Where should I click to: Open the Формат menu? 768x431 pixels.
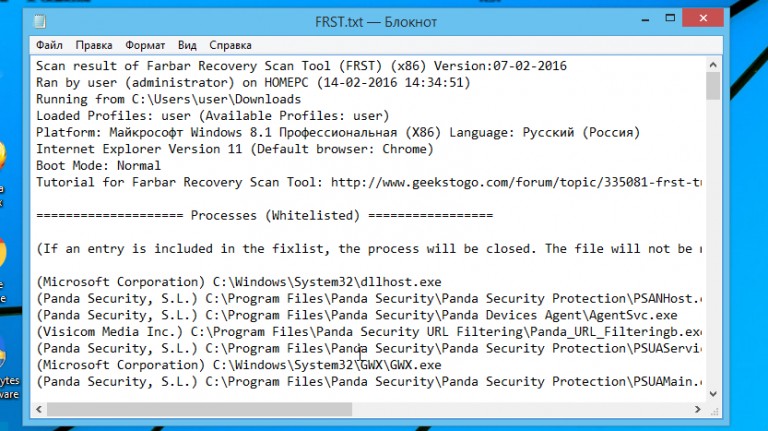(x=145, y=46)
